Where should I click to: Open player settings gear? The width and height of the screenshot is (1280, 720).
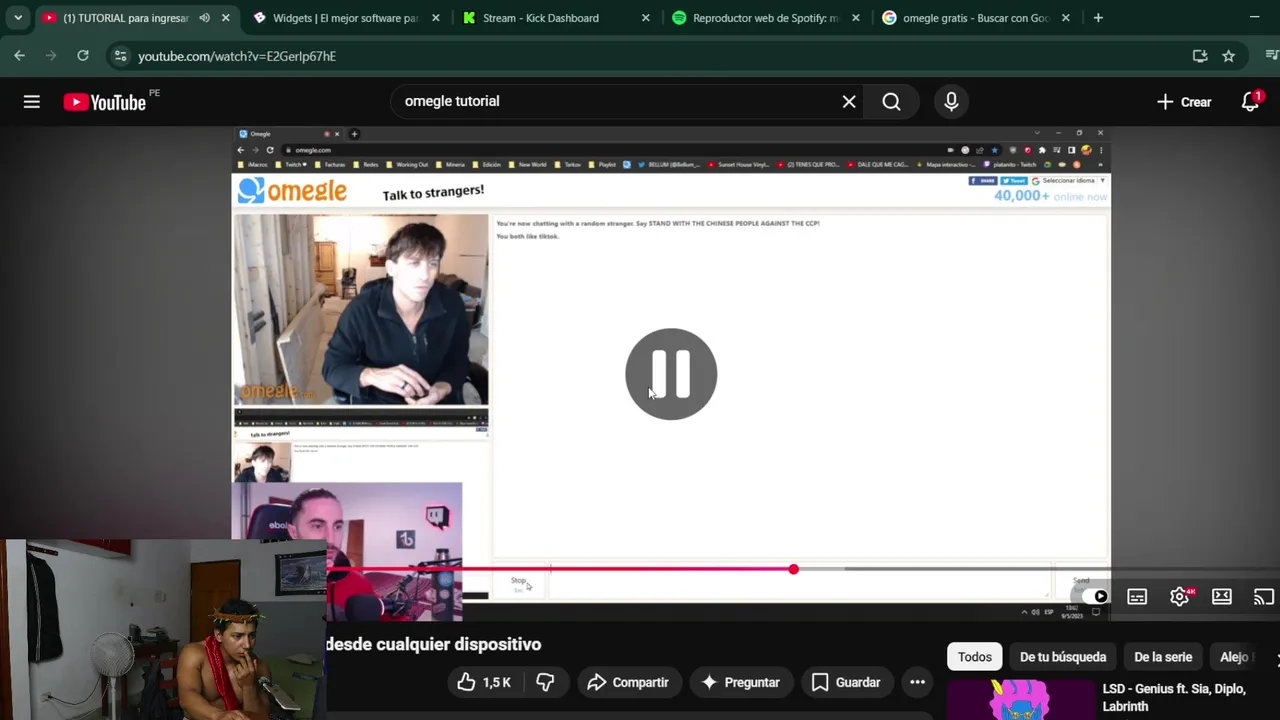pyautogui.click(x=1180, y=597)
